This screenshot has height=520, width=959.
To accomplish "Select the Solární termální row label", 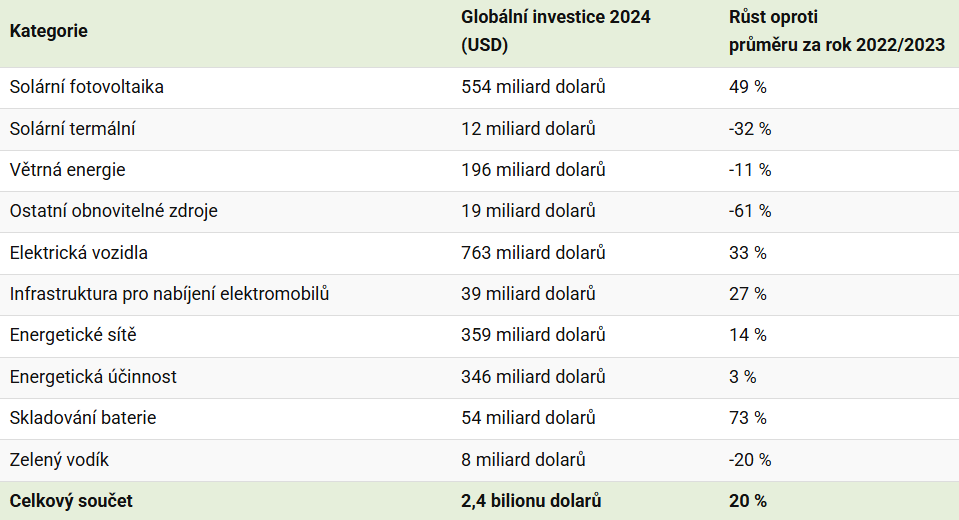I will coord(73,129).
